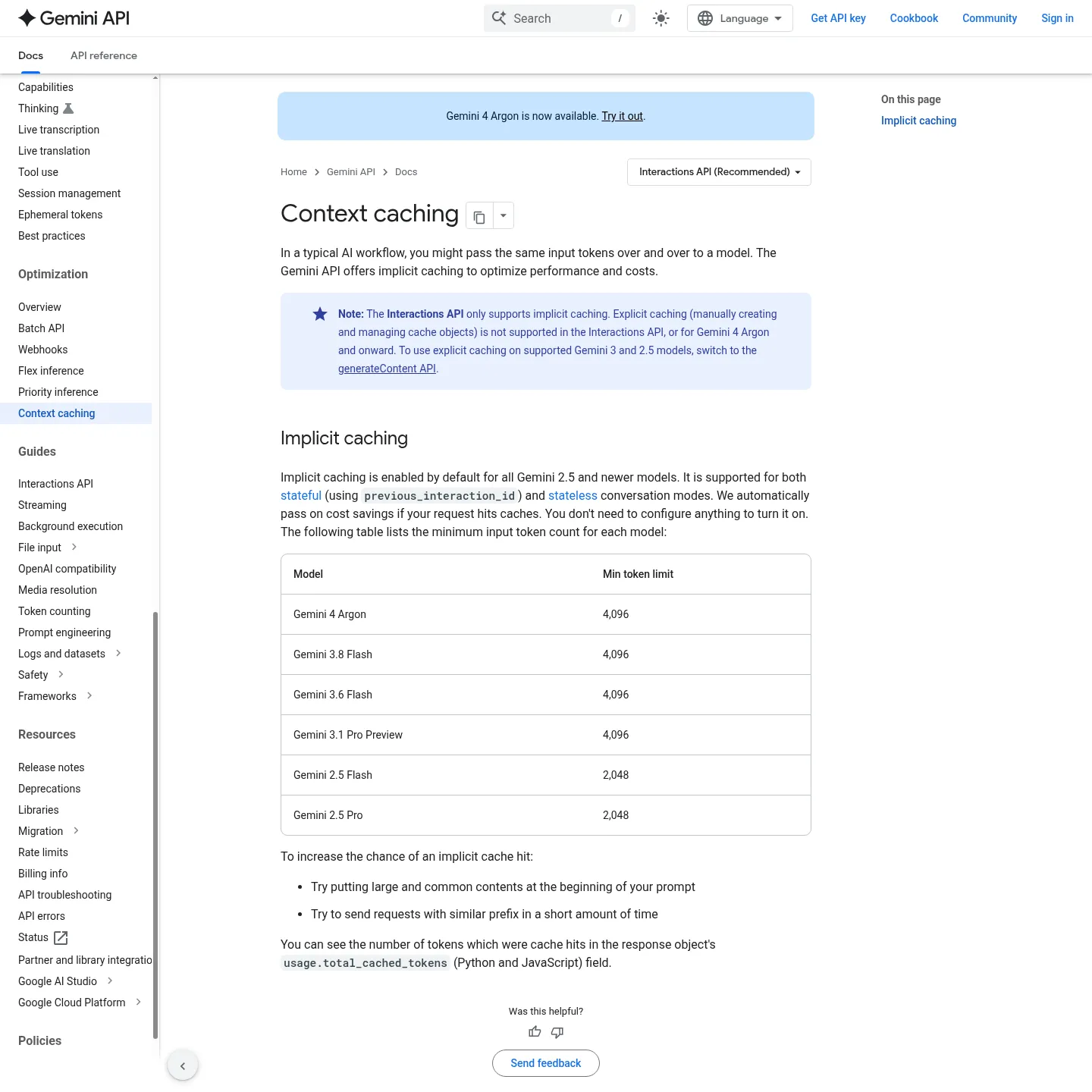Switch to the API reference tab
This screenshot has height=1092, width=1092.
(104, 55)
